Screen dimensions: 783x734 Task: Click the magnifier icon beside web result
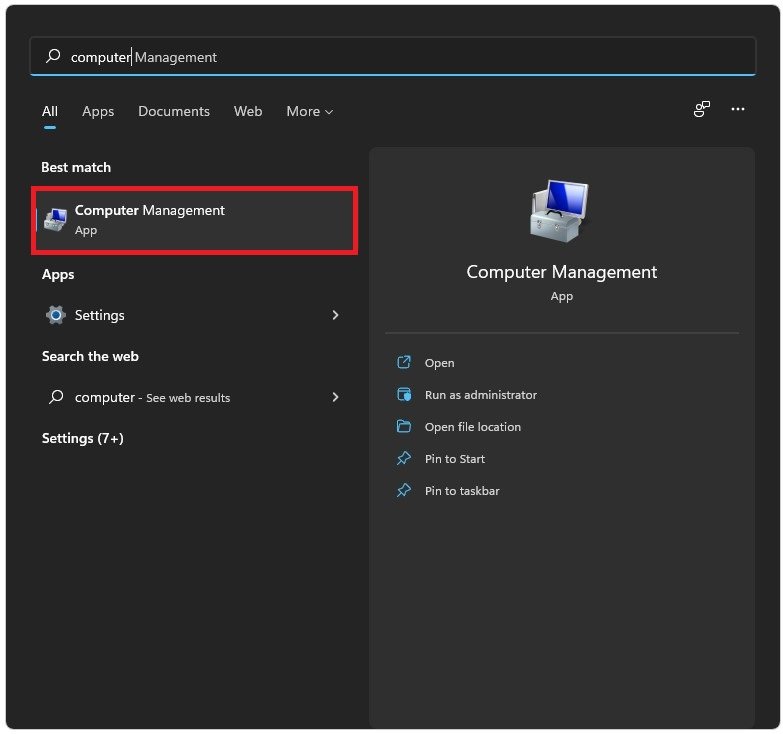(x=56, y=397)
